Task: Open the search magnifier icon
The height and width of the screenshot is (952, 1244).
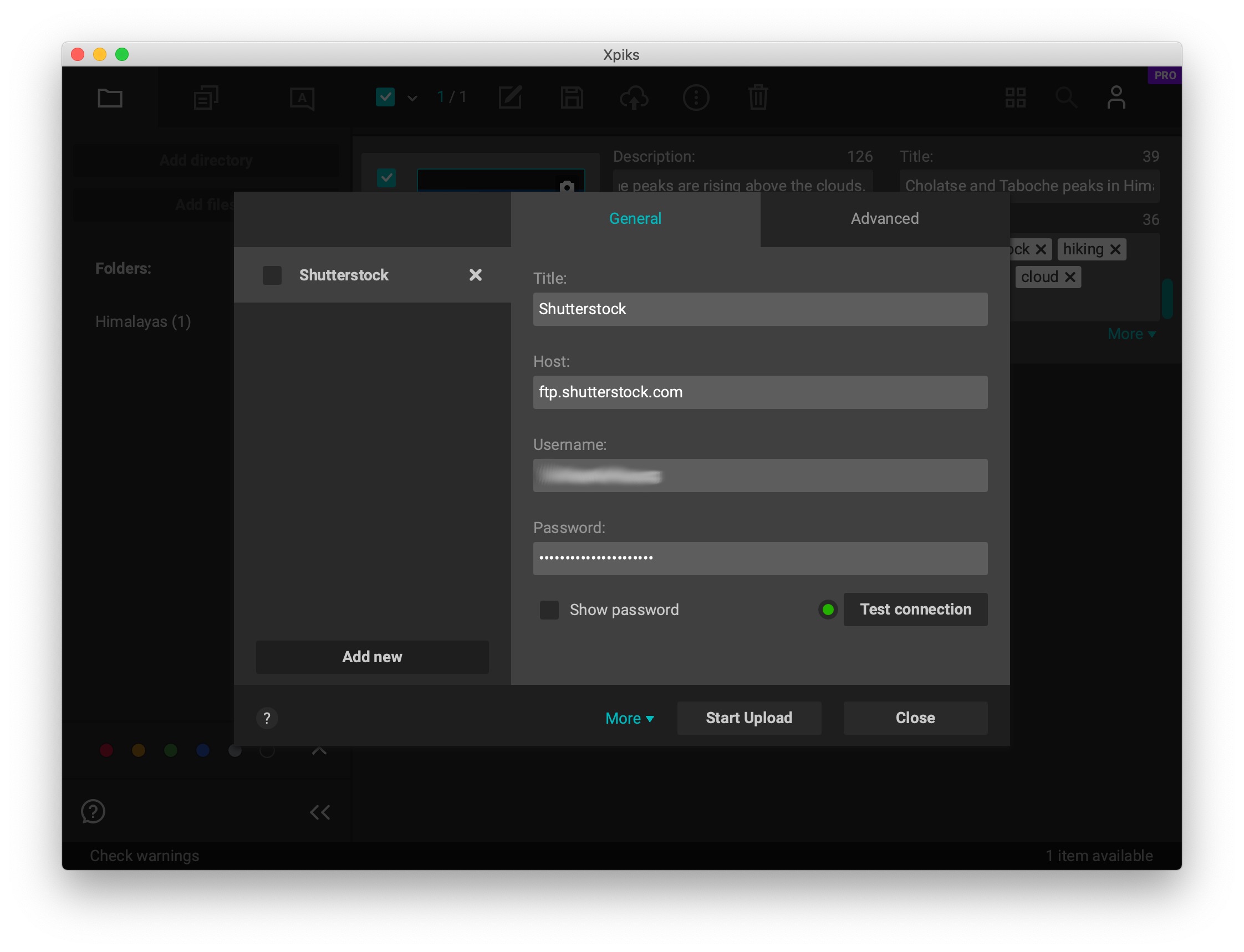Action: (x=1067, y=98)
